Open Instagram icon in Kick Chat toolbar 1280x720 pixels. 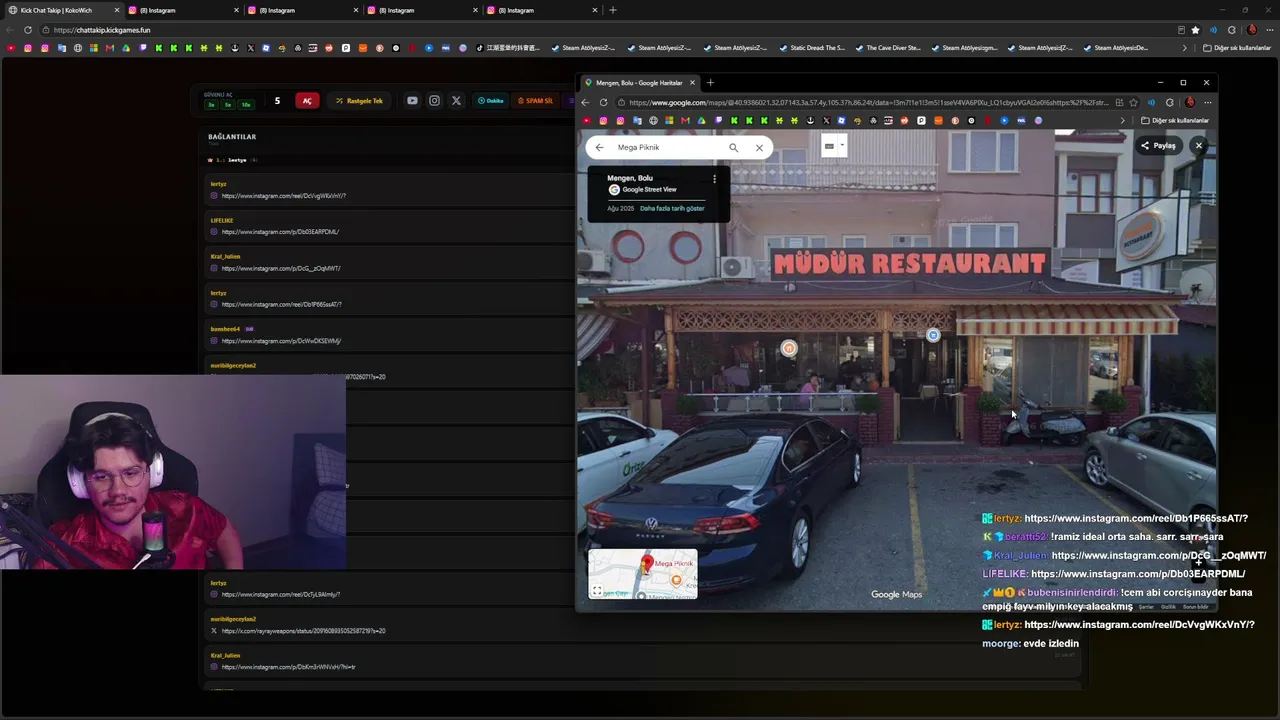[434, 101]
